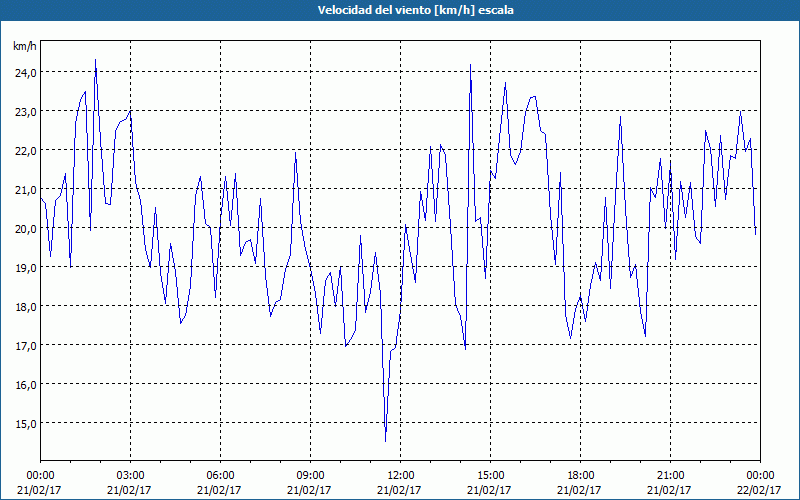Click the 18,0 y-axis label
The height and width of the screenshot is (500, 800).
[x=25, y=306]
